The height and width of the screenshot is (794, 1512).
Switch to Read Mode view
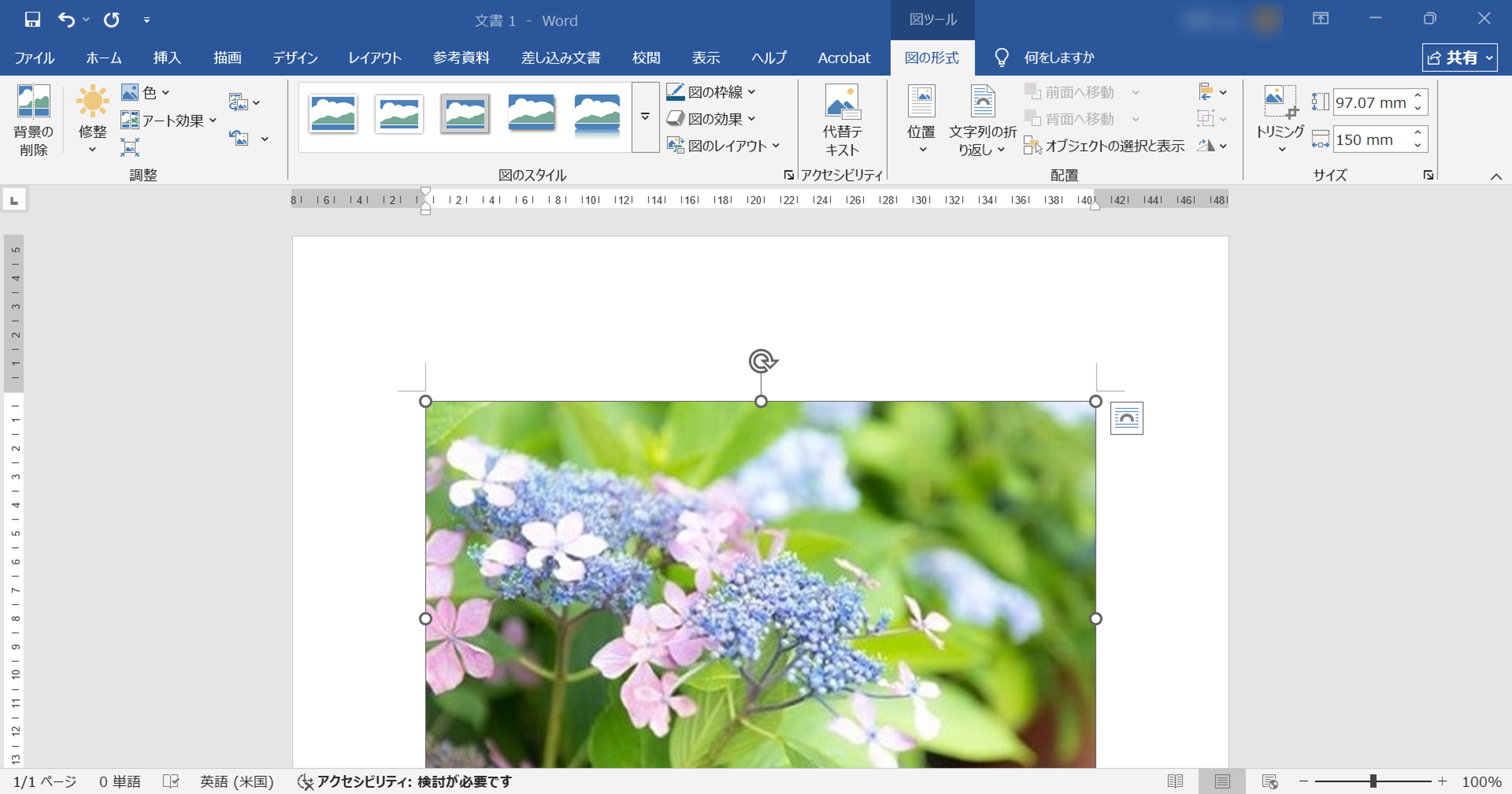point(1175,782)
